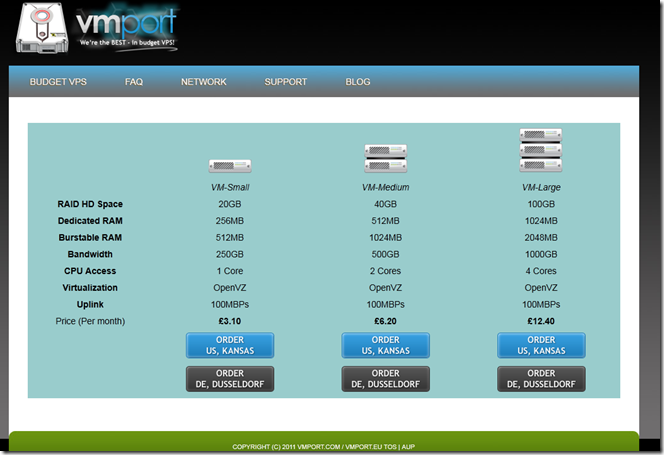Click the 100GB disk space value

coord(541,204)
